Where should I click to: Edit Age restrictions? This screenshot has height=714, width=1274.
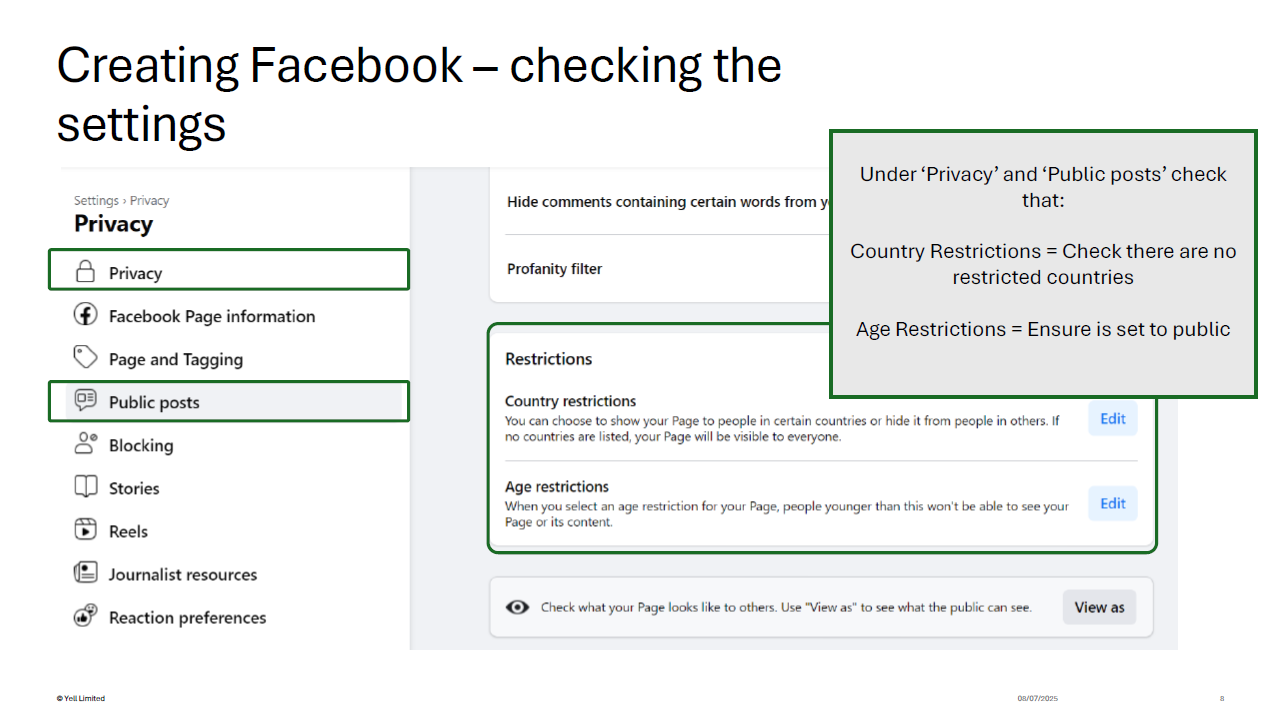coord(1113,504)
